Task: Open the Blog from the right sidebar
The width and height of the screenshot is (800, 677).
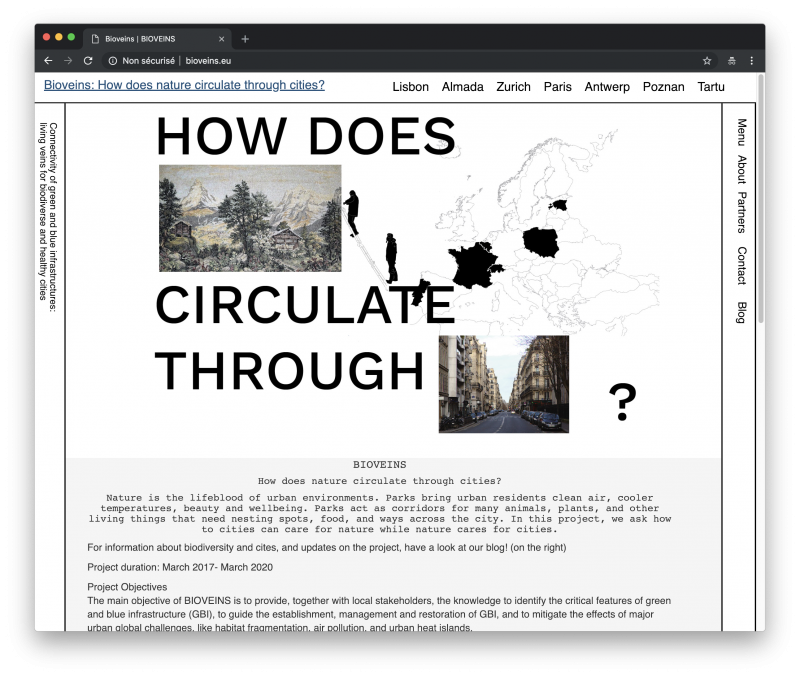Action: (741, 312)
